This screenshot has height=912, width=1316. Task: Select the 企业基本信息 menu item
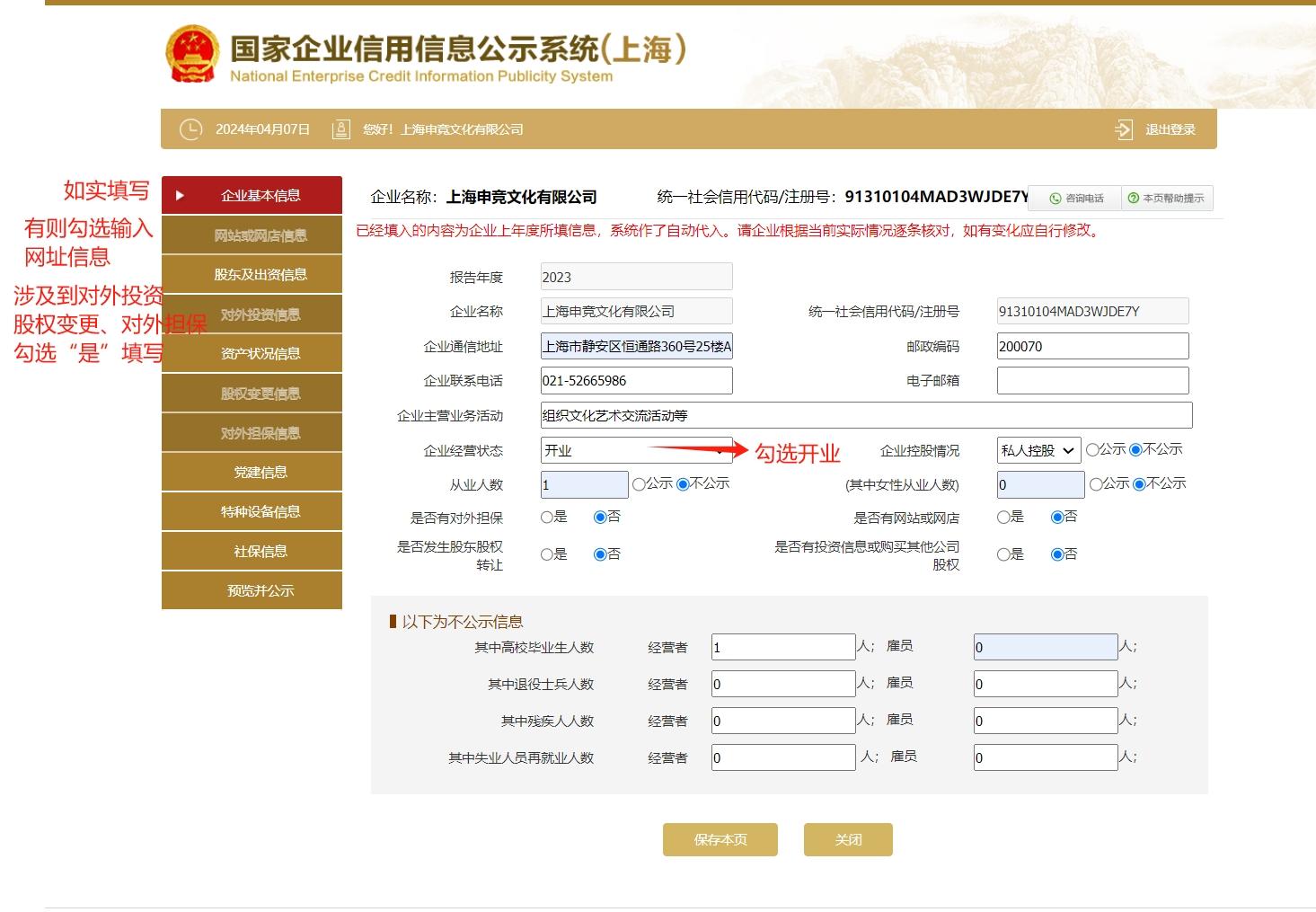click(252, 195)
